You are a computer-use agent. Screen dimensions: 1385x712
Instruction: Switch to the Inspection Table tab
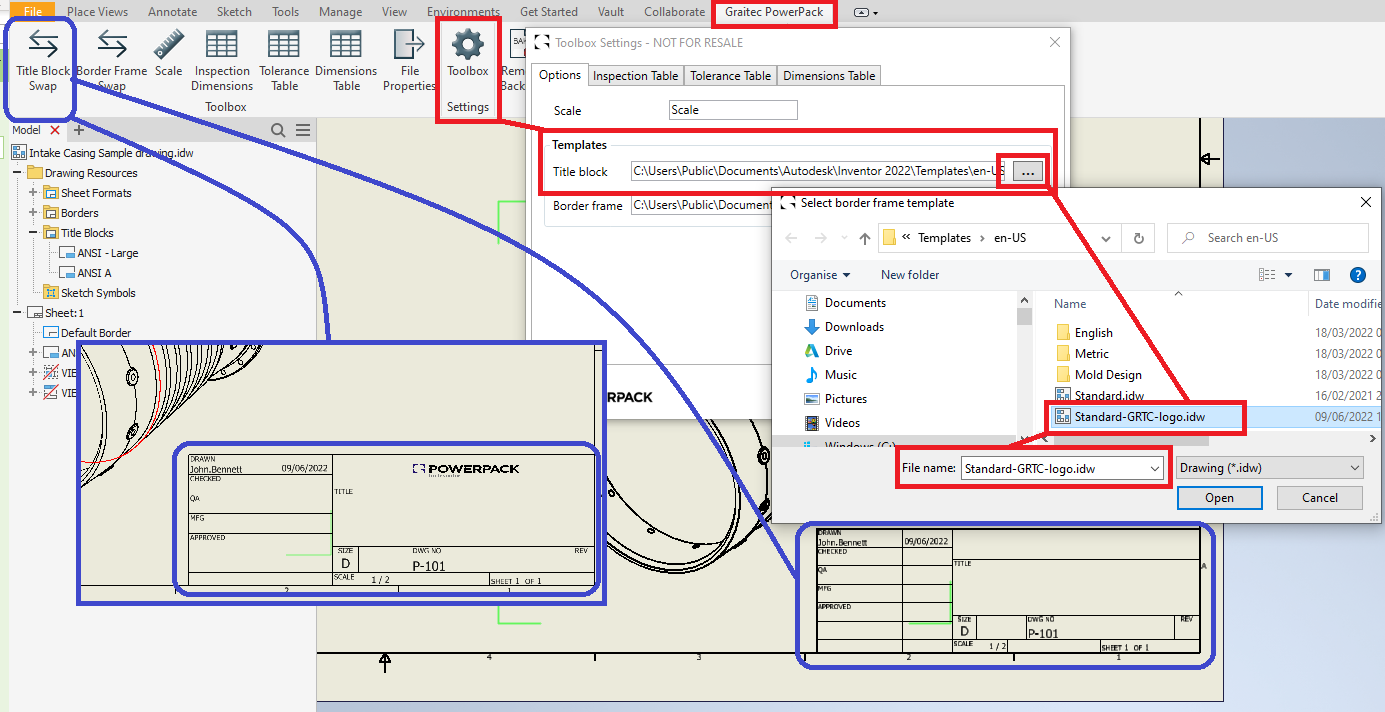tap(635, 76)
